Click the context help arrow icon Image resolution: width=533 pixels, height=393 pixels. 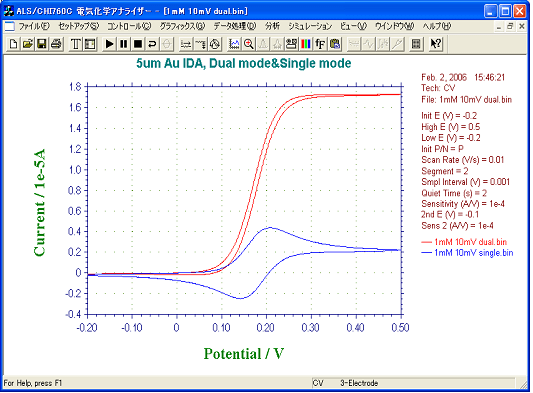click(x=436, y=44)
